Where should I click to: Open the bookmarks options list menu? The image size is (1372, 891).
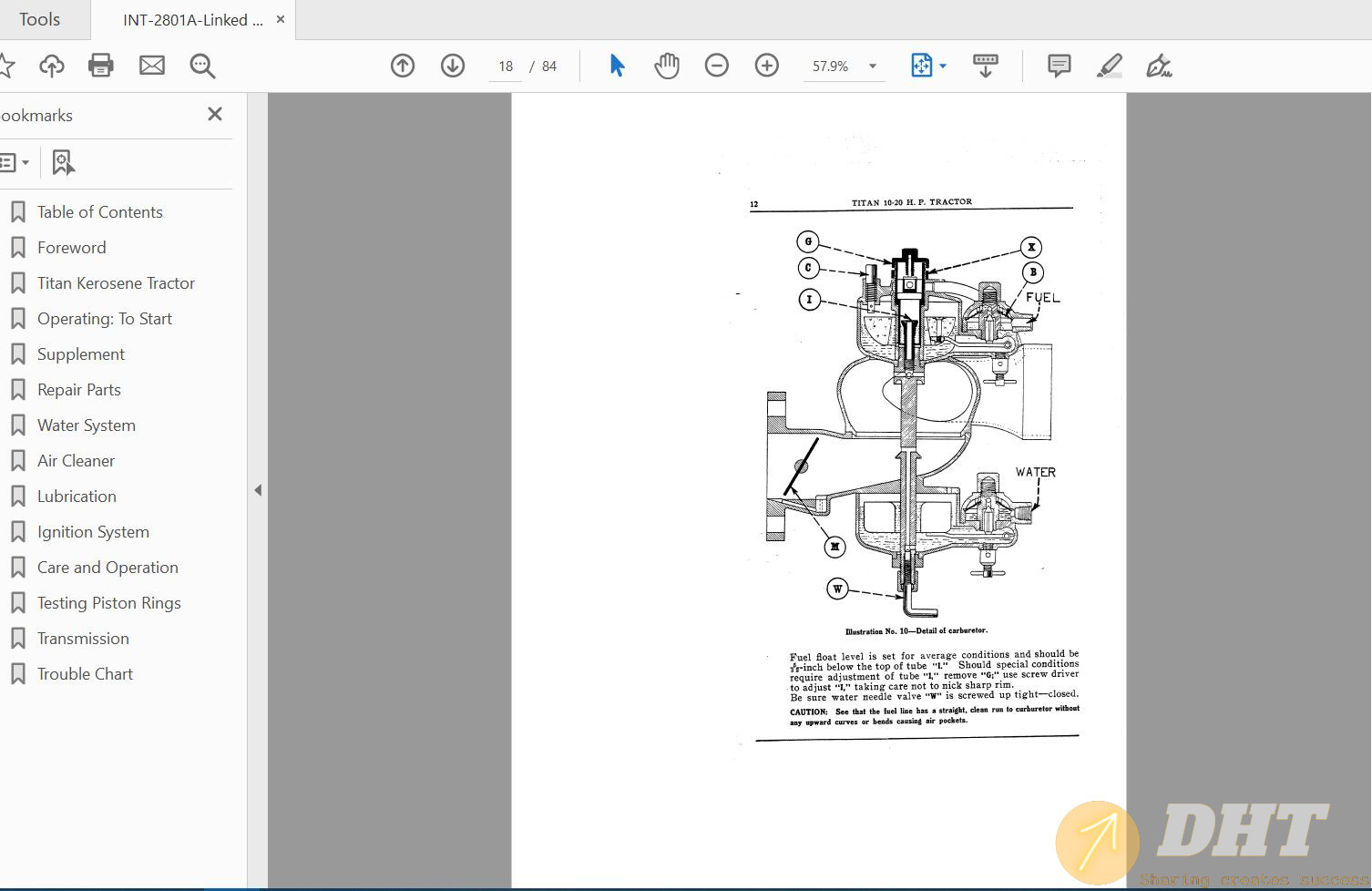[x=15, y=163]
